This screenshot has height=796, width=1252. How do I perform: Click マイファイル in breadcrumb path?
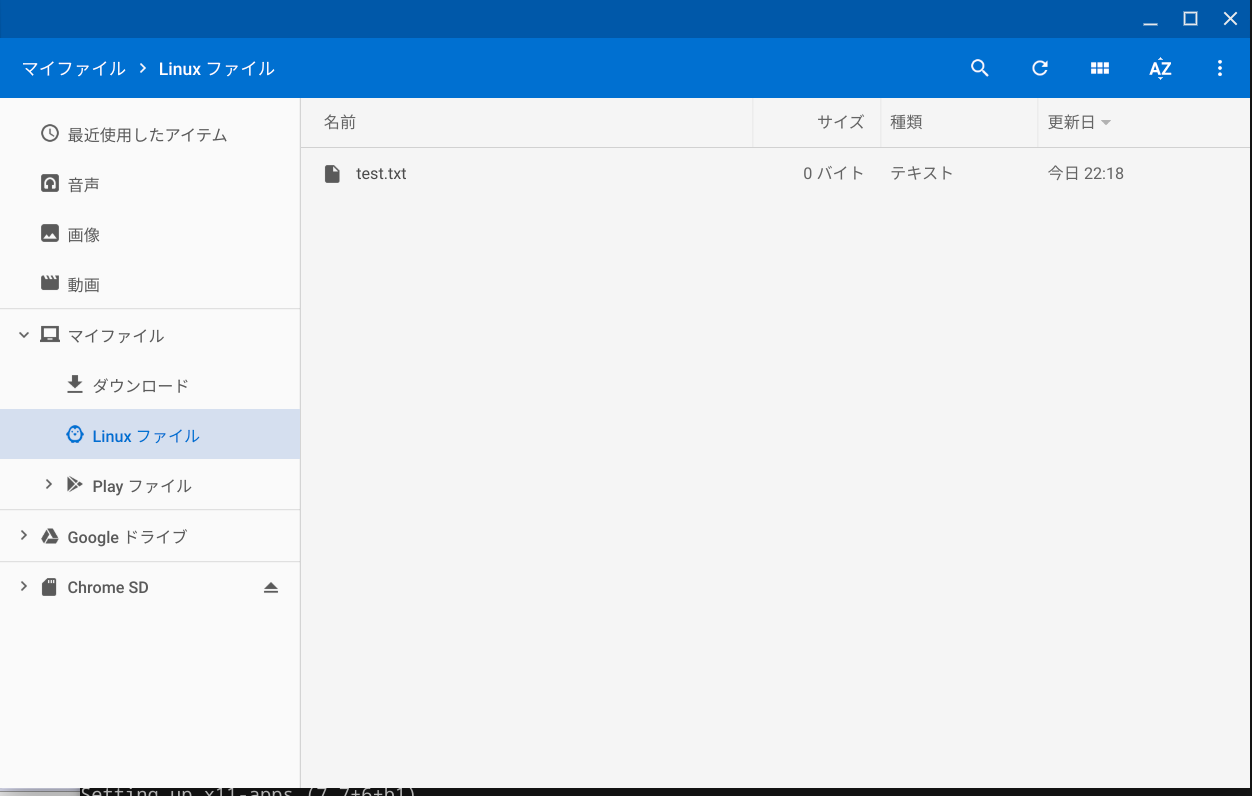pos(74,68)
